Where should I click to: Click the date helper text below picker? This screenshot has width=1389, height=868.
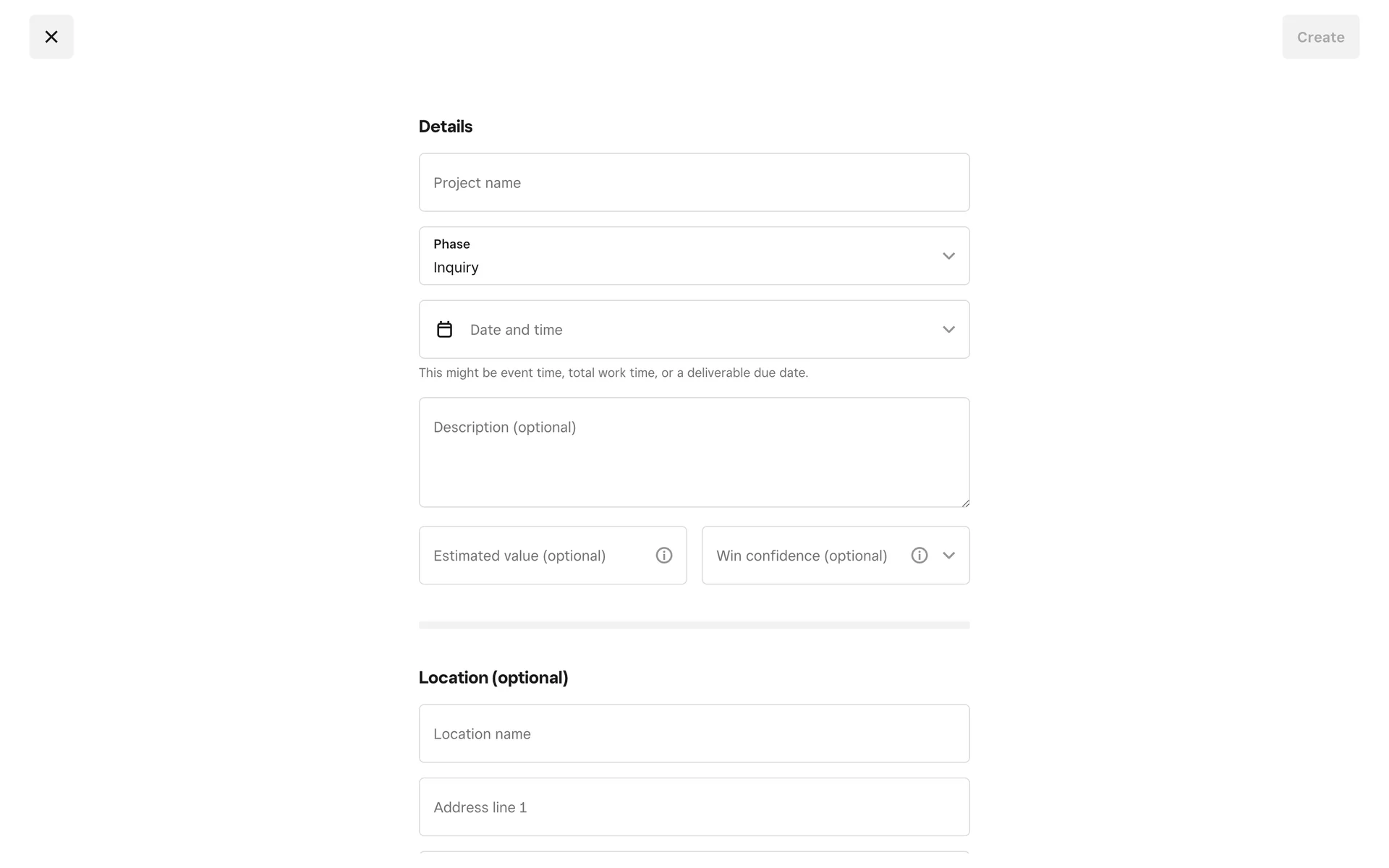613,373
